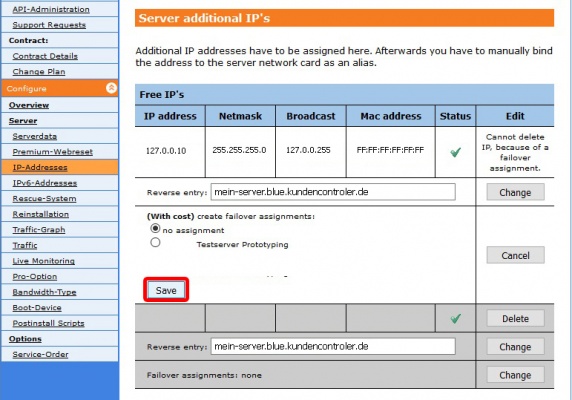Cancel the failover assignment edit
Image resolution: width=572 pixels, height=400 pixels.
[x=515, y=255]
